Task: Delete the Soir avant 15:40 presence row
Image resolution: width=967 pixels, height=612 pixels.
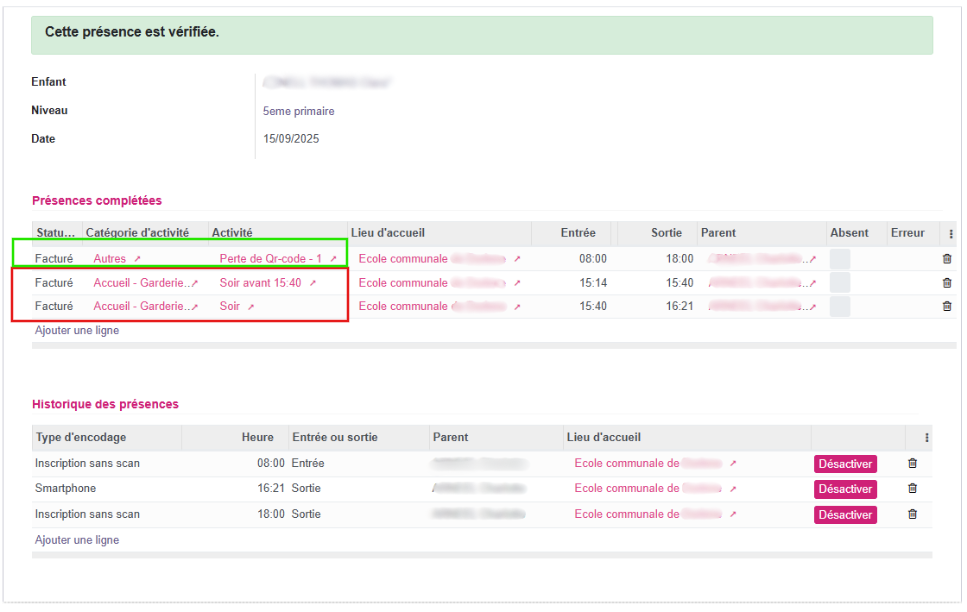Action: [x=947, y=283]
